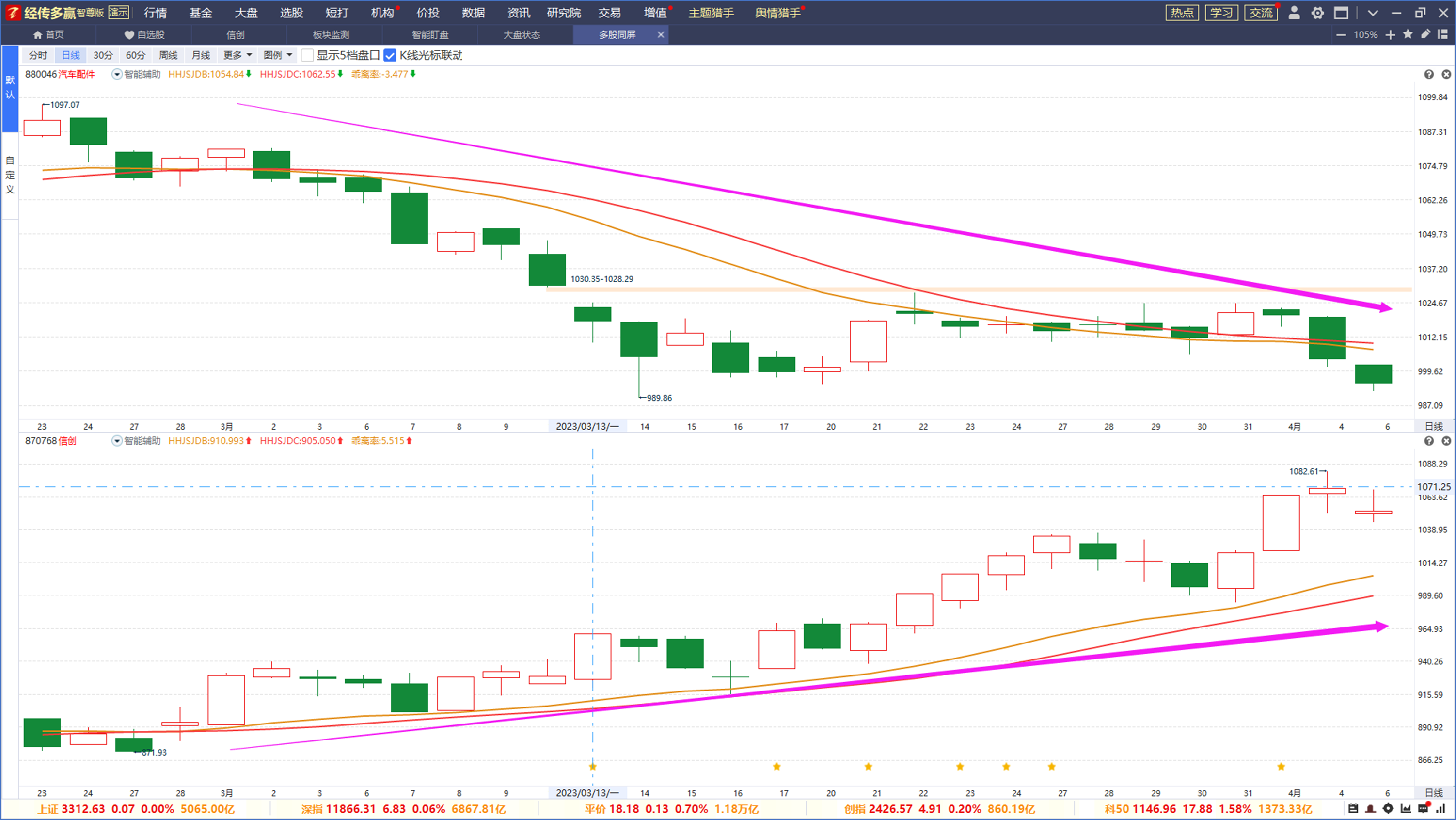Uncheck the K线光标联动 checkbox

pyautogui.click(x=389, y=55)
